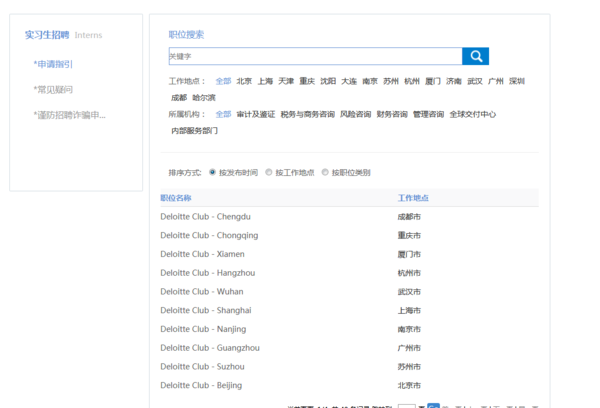
Task: Filter work location by 杭州
Action: [412, 81]
